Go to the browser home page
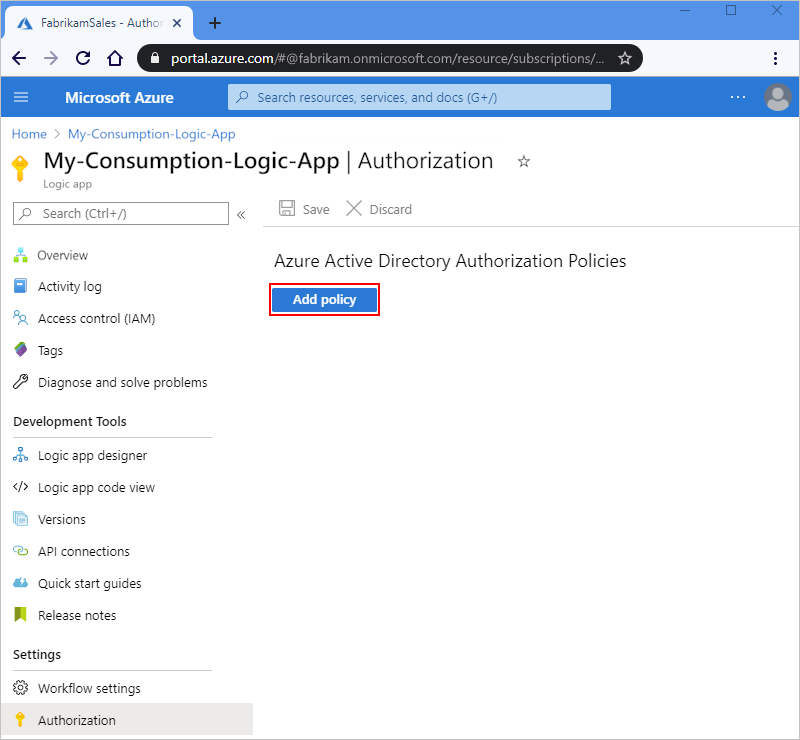 pyautogui.click(x=115, y=58)
